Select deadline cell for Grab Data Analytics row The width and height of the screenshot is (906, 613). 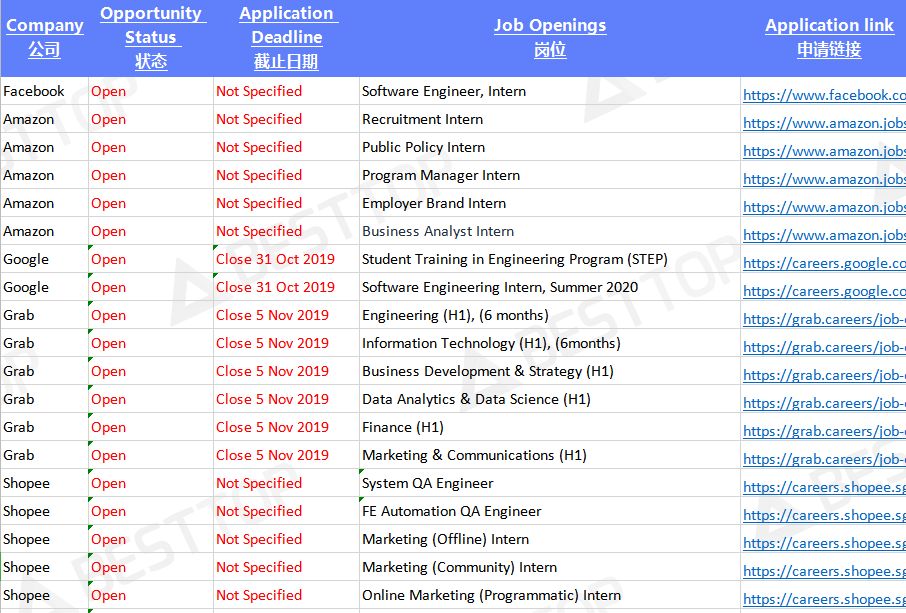click(x=286, y=399)
